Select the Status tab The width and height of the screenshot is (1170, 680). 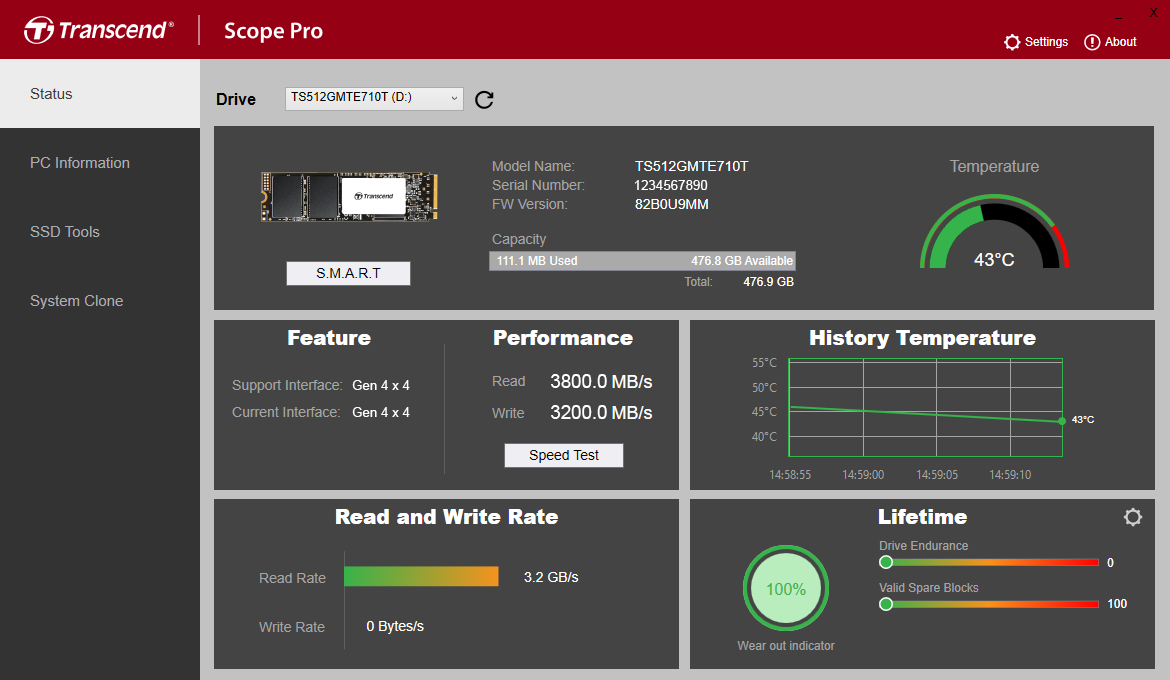[100, 94]
